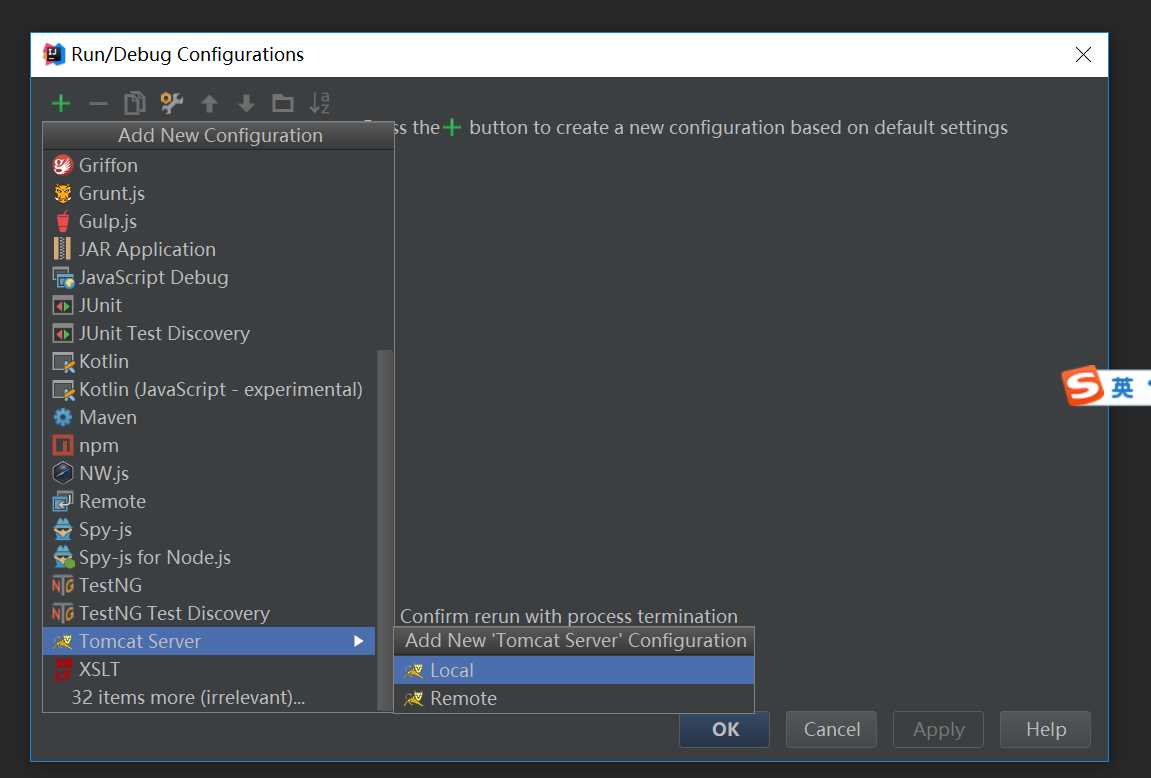Click the Sort Configurations alphabetically icon
This screenshot has height=778, width=1151.
click(x=319, y=103)
